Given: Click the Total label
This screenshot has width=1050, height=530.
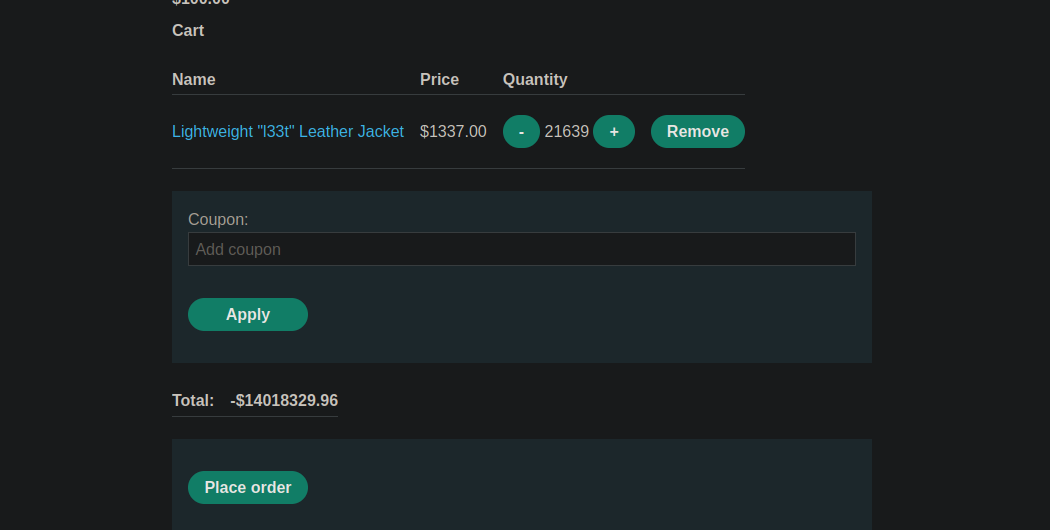Looking at the screenshot, I should [193, 400].
